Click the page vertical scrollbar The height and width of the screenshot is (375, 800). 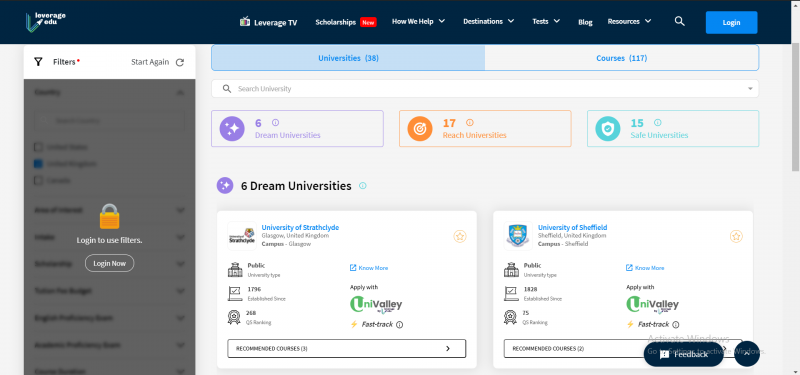pyautogui.click(x=795, y=107)
